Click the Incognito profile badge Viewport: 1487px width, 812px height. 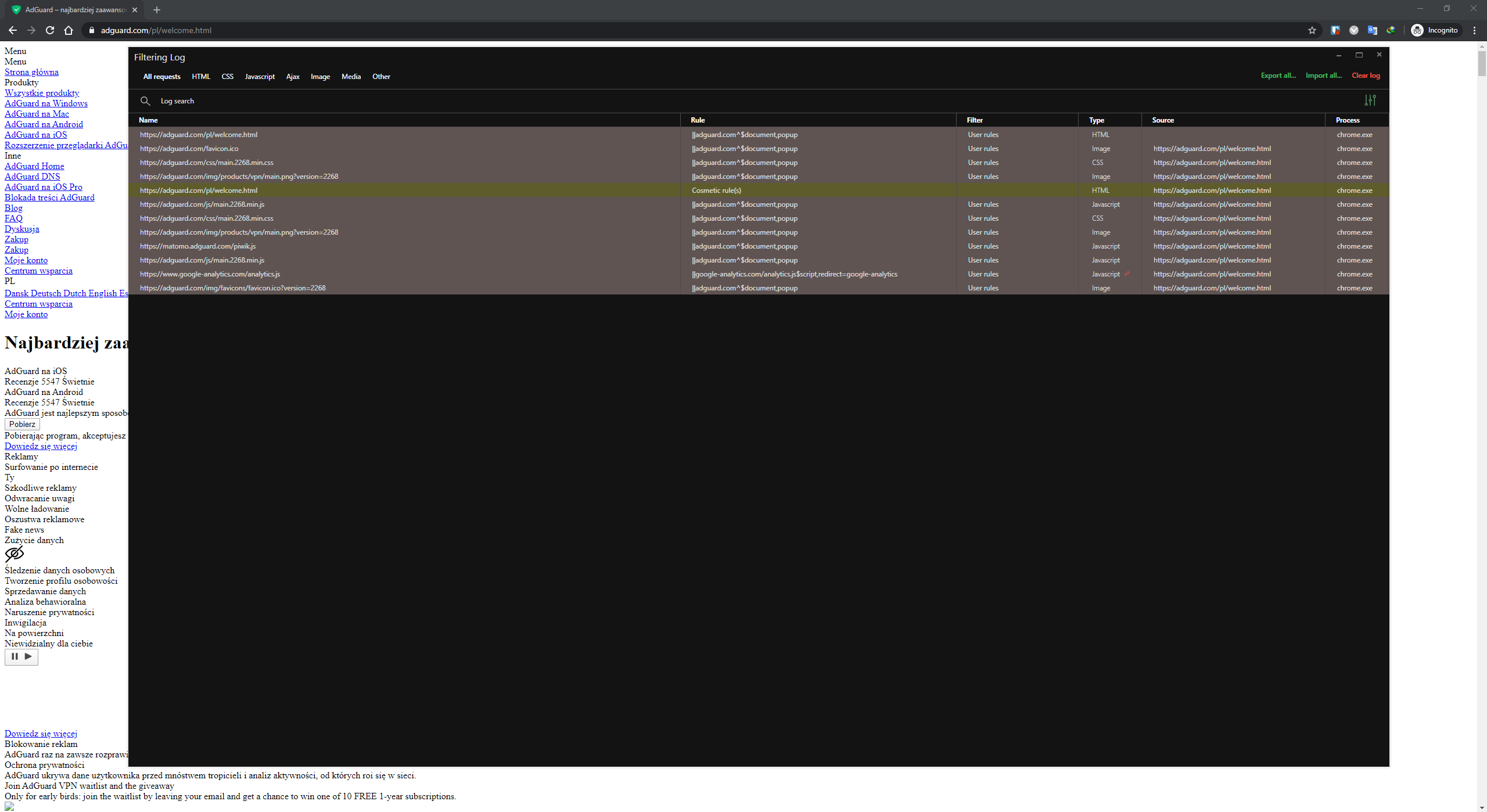coord(1435,30)
